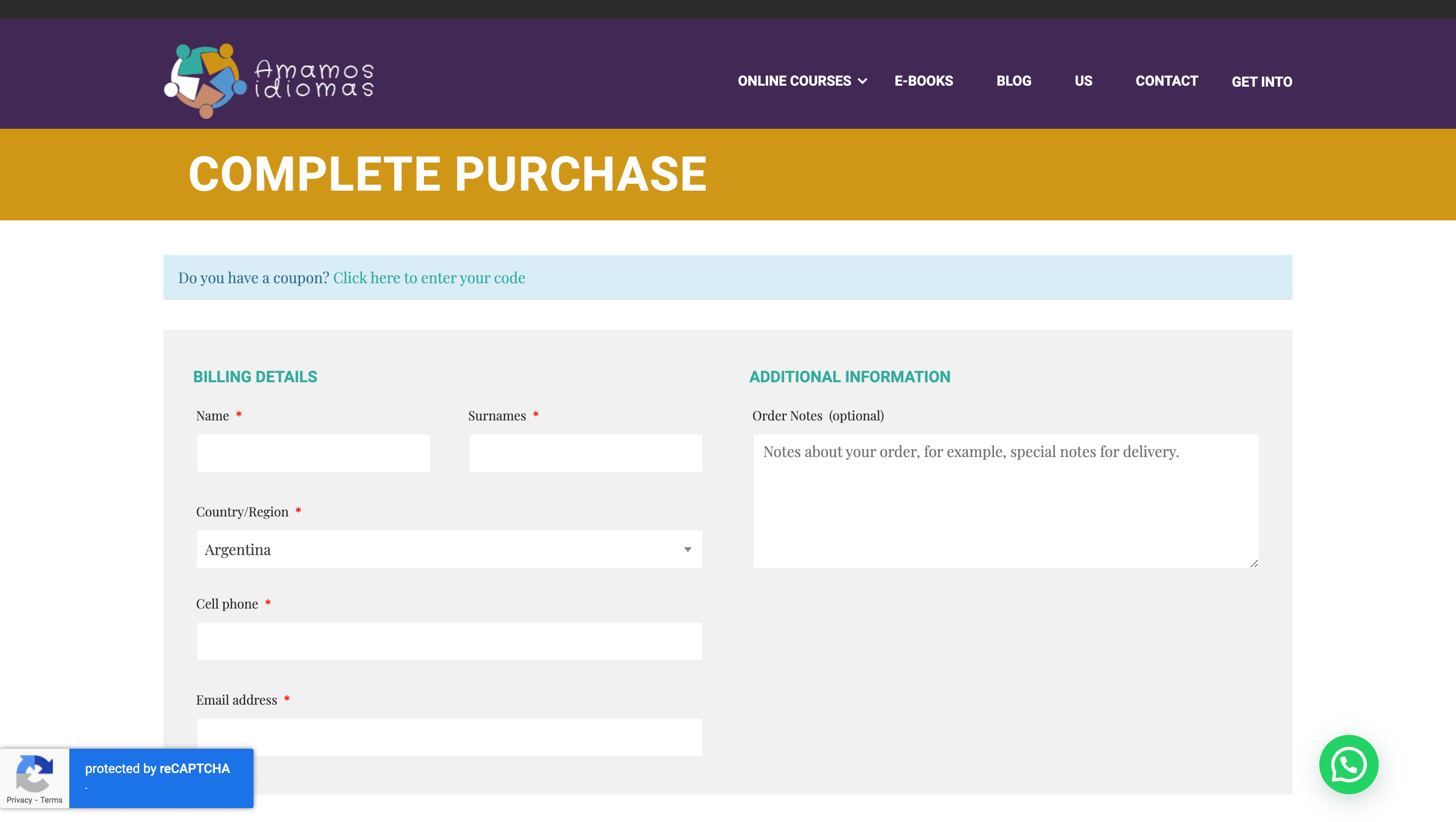Click the Billing Details heading
Viewport: 1456px width, 822px height.
(x=255, y=376)
